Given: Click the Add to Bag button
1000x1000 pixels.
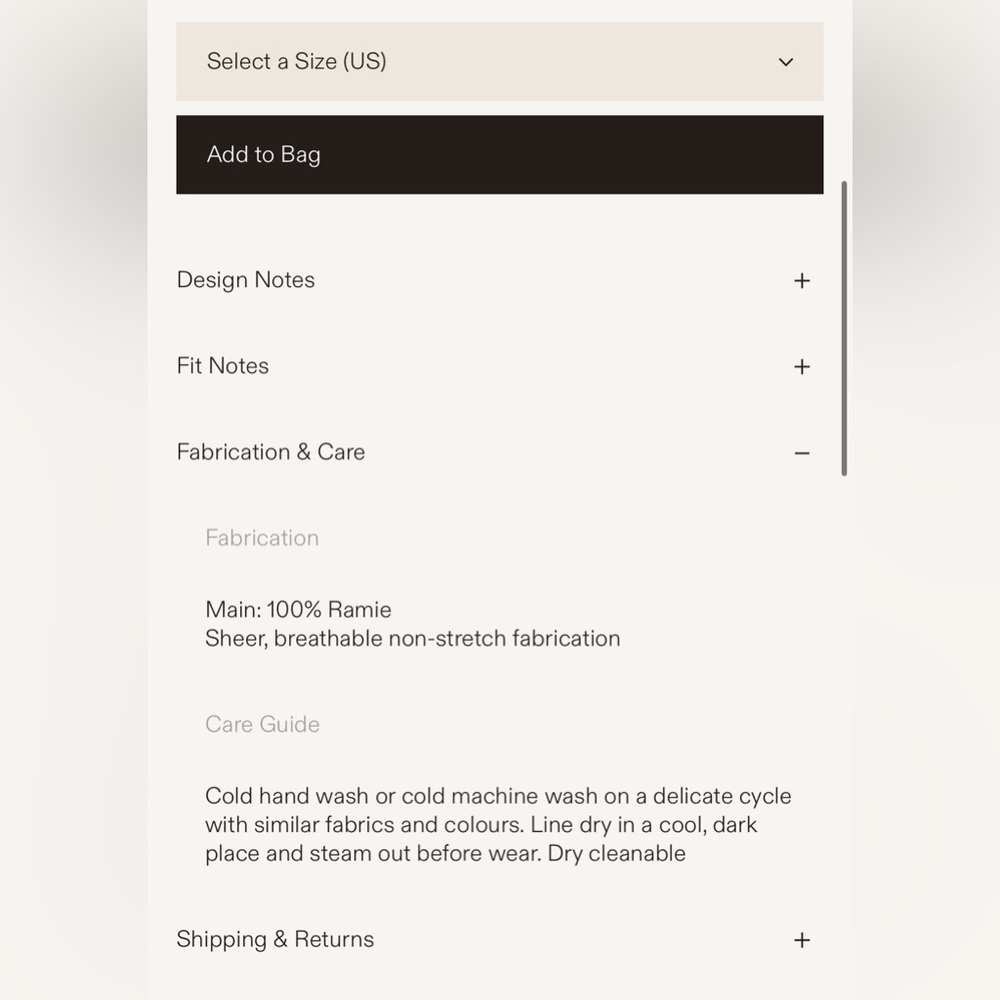Looking at the screenshot, I should (x=499, y=154).
